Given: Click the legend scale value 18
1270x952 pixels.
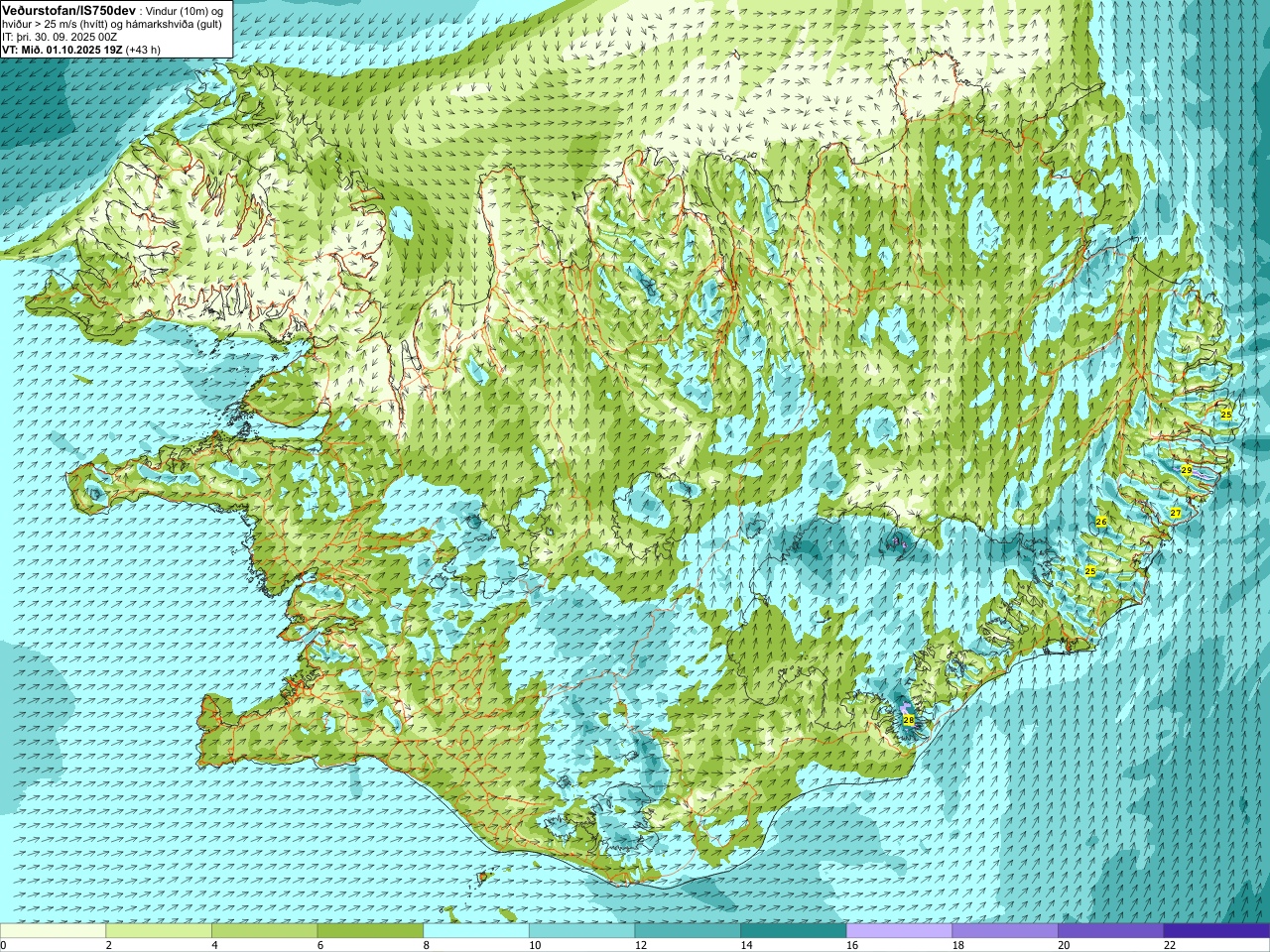Looking at the screenshot, I should pos(958,945).
